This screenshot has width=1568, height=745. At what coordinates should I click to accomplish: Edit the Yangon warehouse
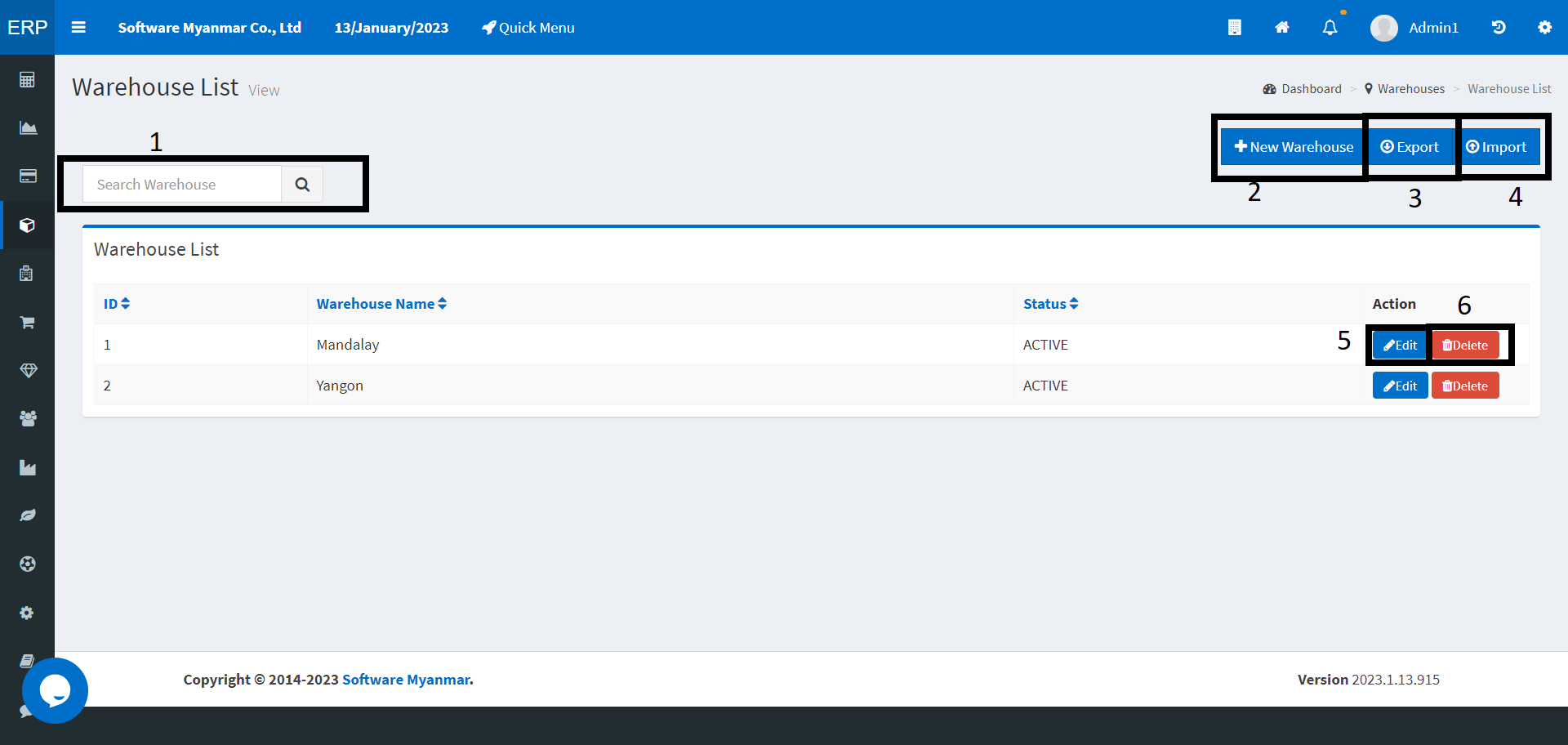point(1400,386)
